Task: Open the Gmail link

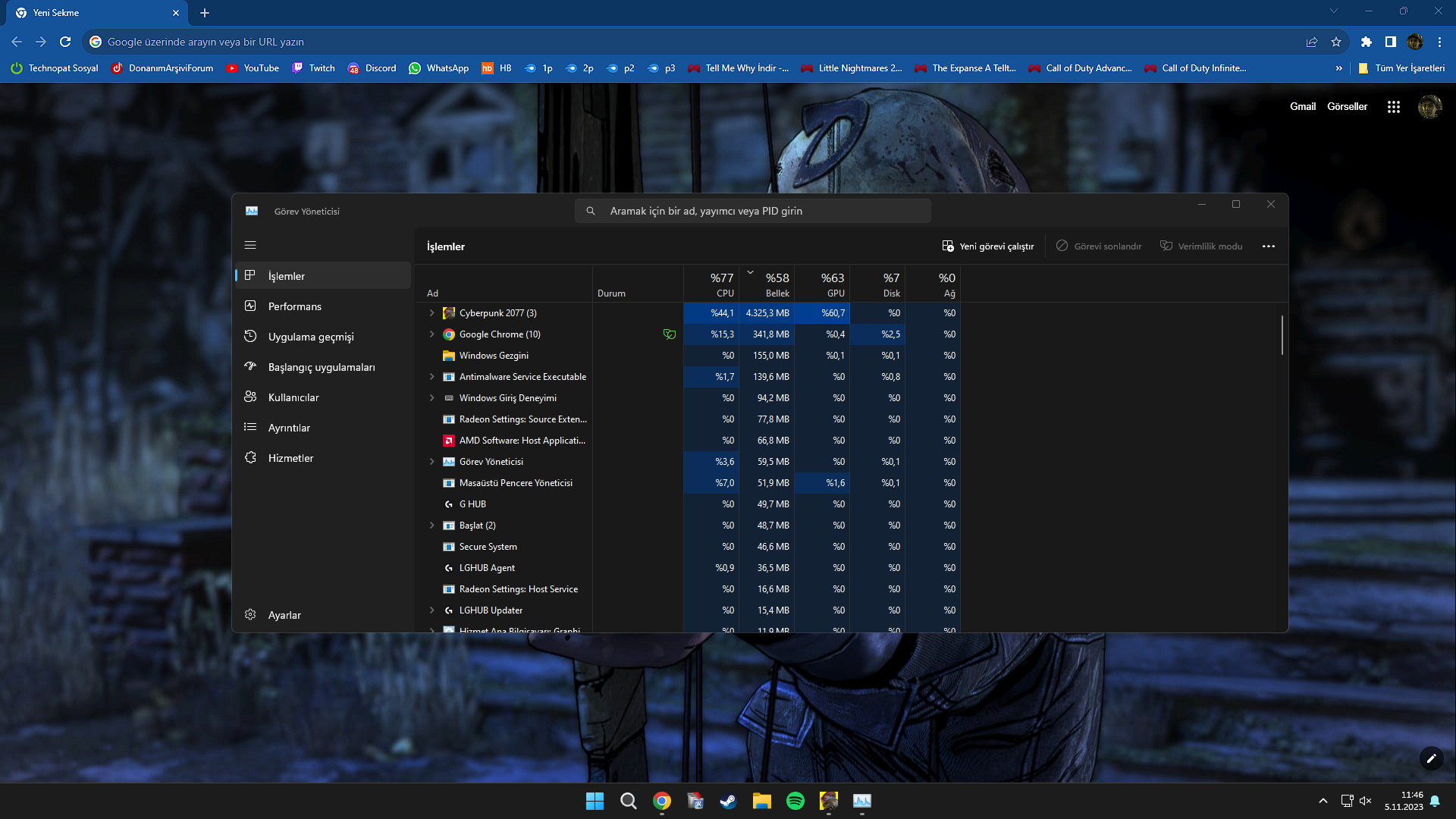Action: 1302,106
